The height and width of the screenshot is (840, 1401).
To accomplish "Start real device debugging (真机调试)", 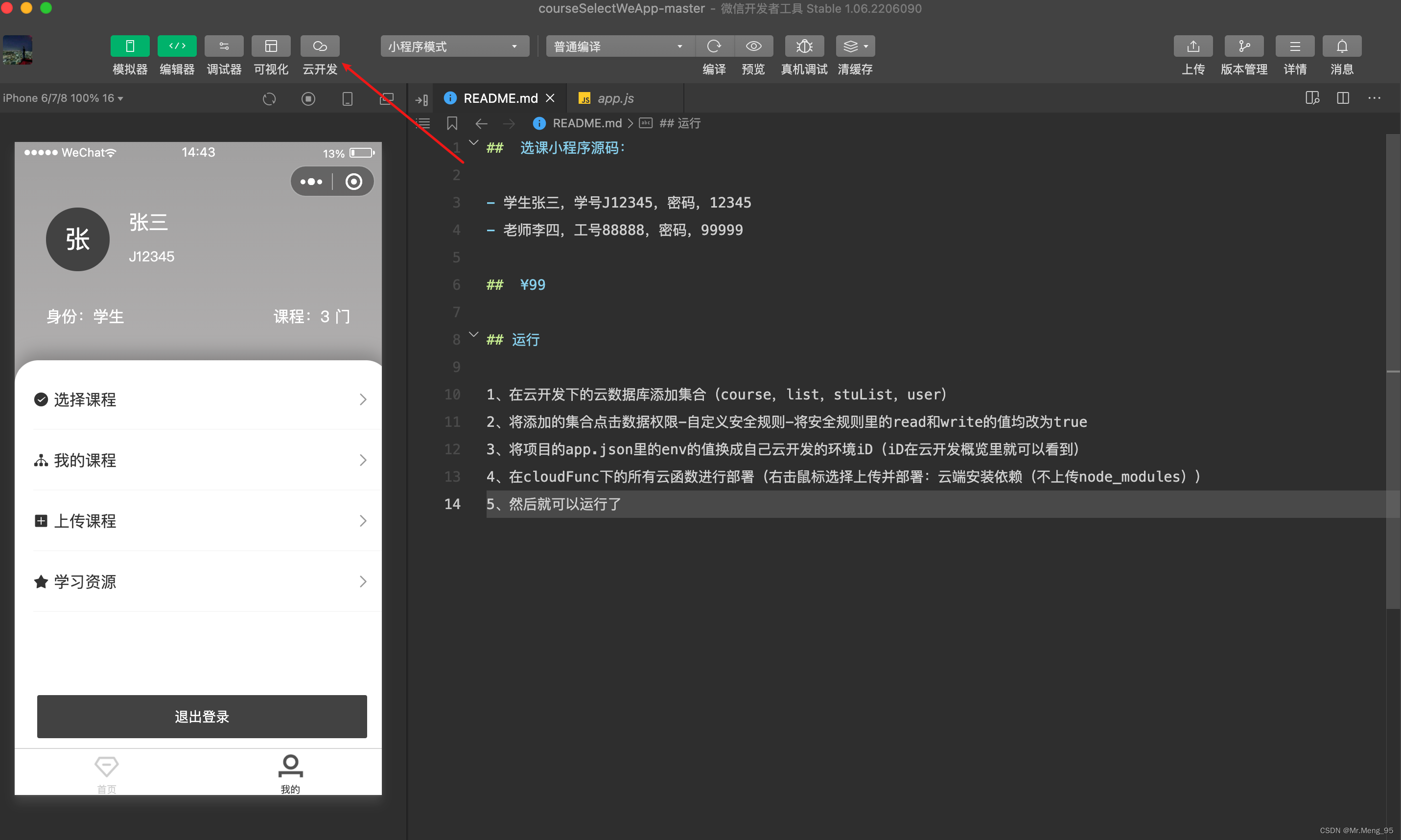I will (804, 46).
